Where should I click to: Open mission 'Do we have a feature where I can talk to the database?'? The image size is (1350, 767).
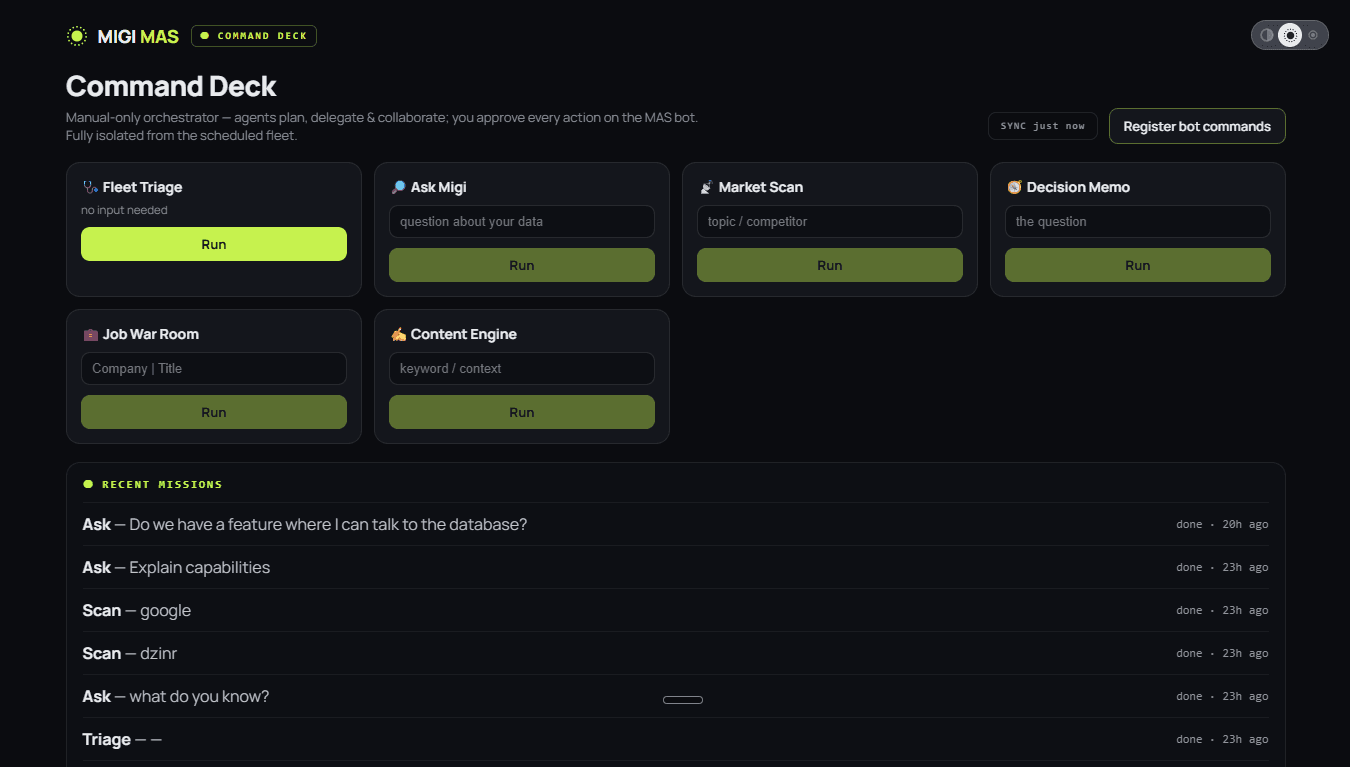coord(675,524)
